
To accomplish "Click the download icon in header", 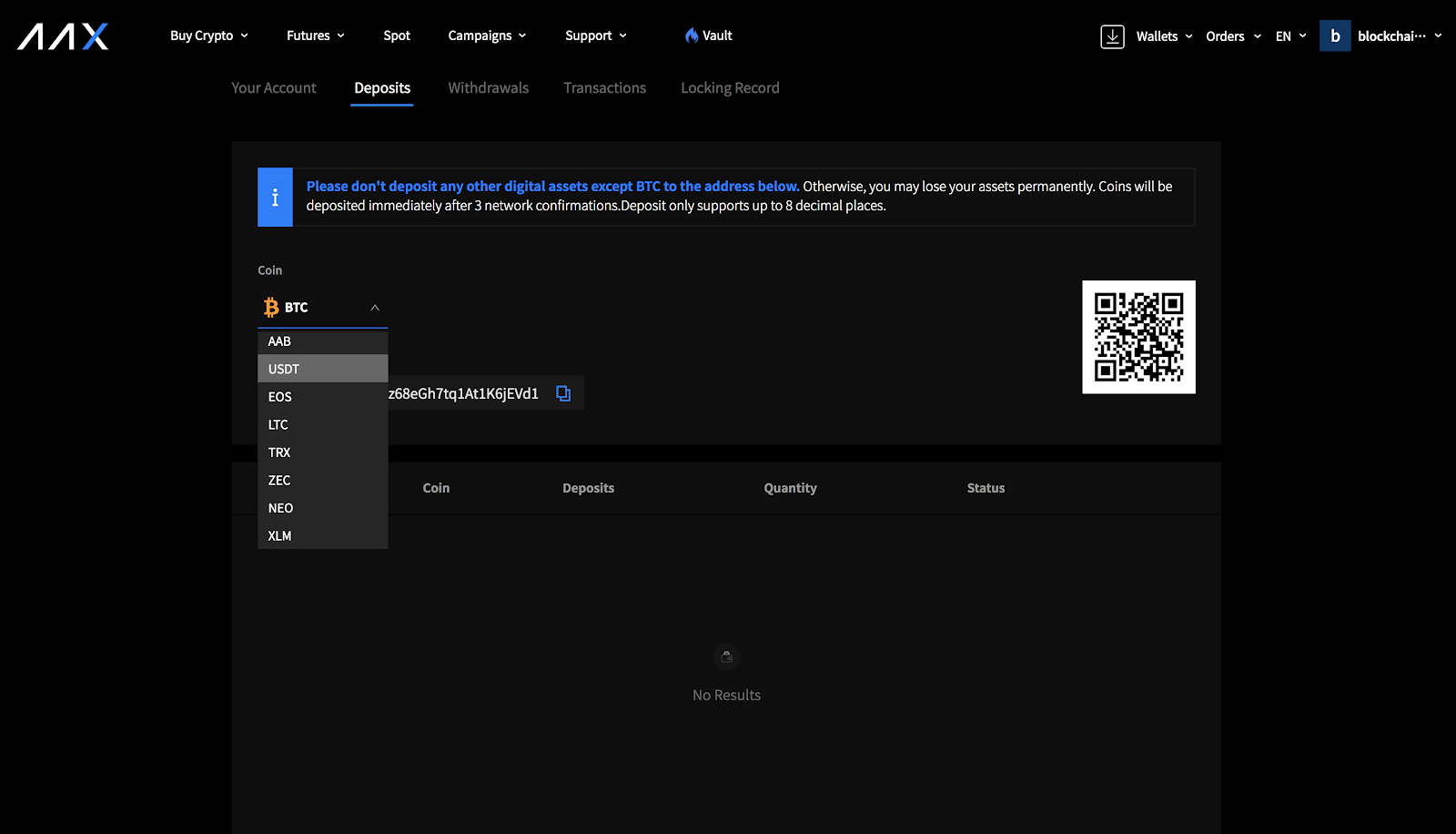I will click(x=1112, y=36).
